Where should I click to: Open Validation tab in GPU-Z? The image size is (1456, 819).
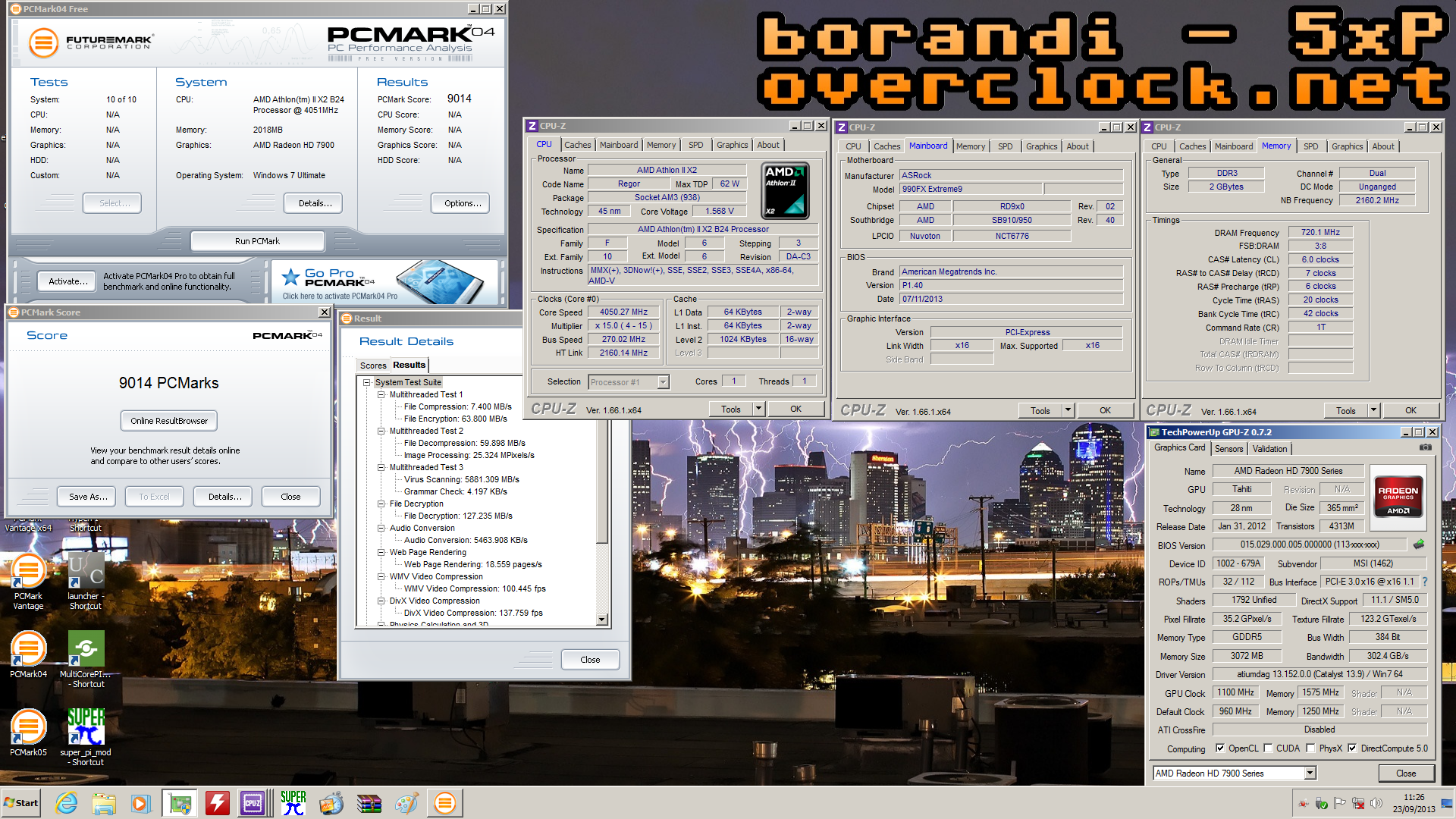coord(1269,449)
